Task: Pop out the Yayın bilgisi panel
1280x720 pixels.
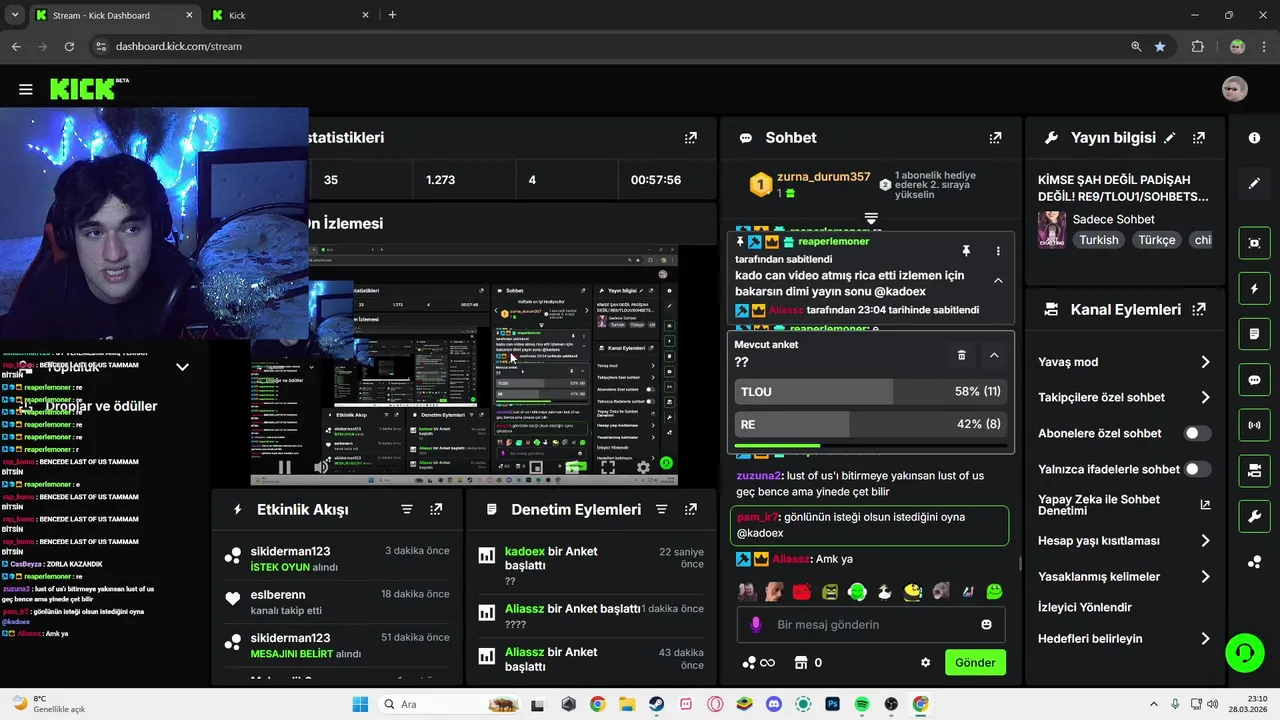Action: point(1199,138)
